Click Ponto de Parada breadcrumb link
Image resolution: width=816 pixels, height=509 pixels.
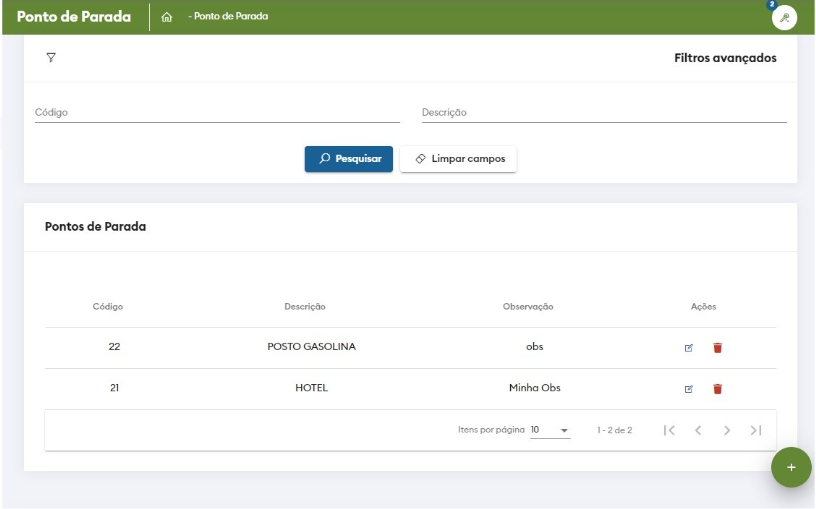[x=230, y=17]
